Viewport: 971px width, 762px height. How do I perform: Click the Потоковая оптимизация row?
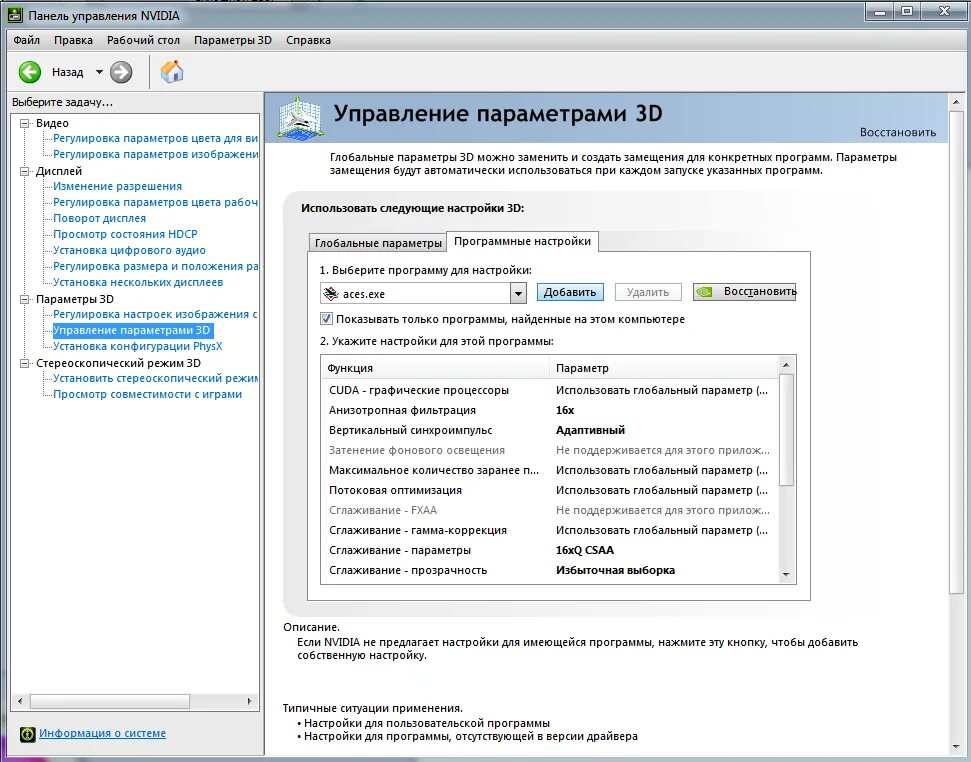[550, 490]
